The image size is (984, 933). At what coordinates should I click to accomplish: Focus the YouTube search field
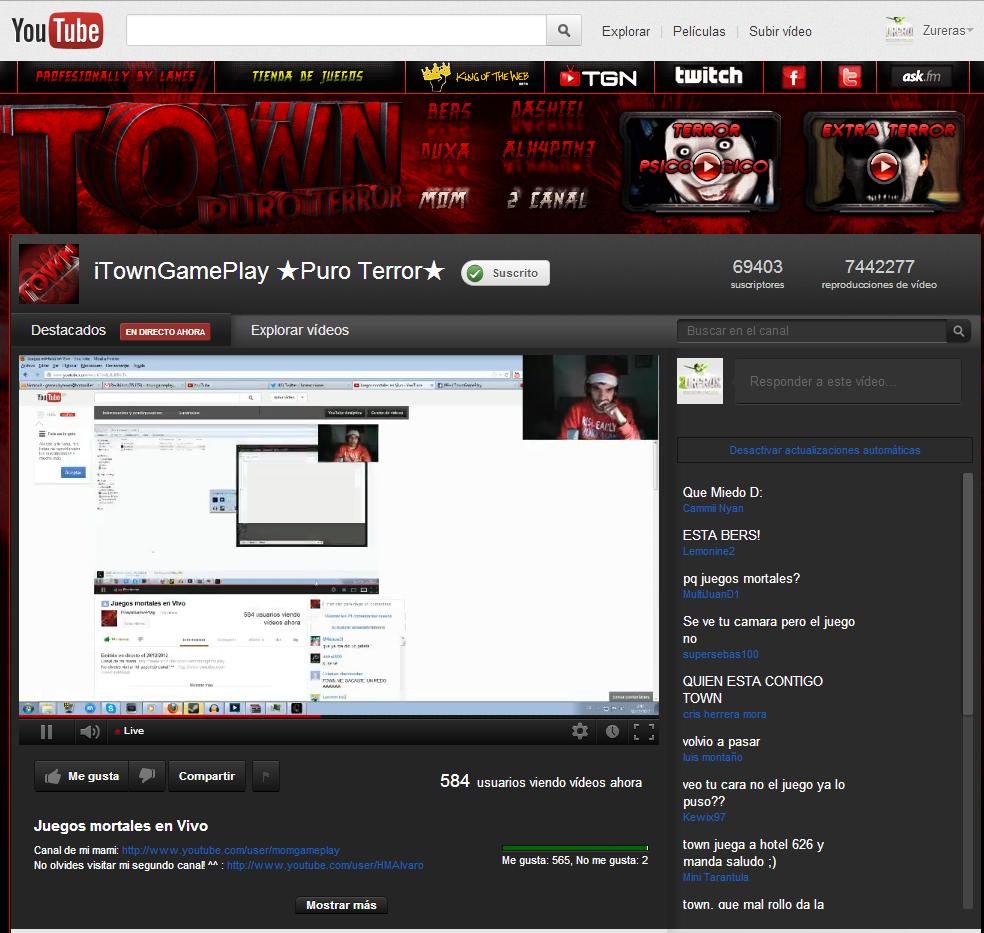pos(336,30)
